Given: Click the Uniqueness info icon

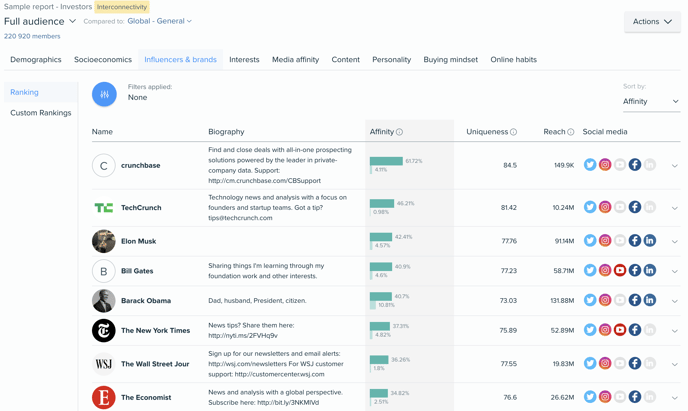Looking at the screenshot, I should click(x=513, y=132).
